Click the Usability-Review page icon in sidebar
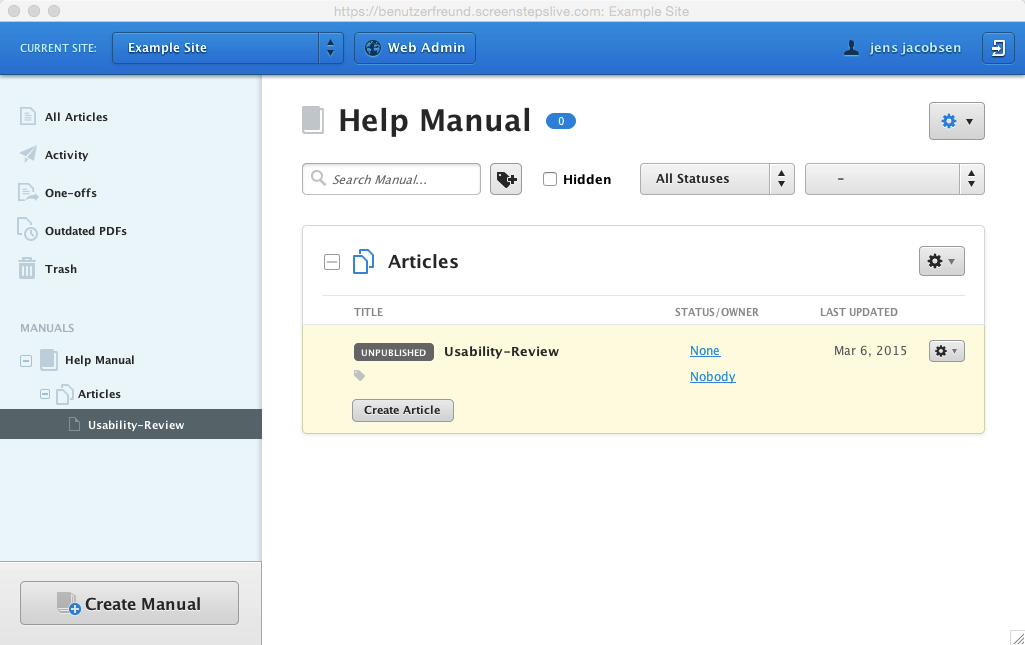This screenshot has width=1025, height=645. (75, 425)
